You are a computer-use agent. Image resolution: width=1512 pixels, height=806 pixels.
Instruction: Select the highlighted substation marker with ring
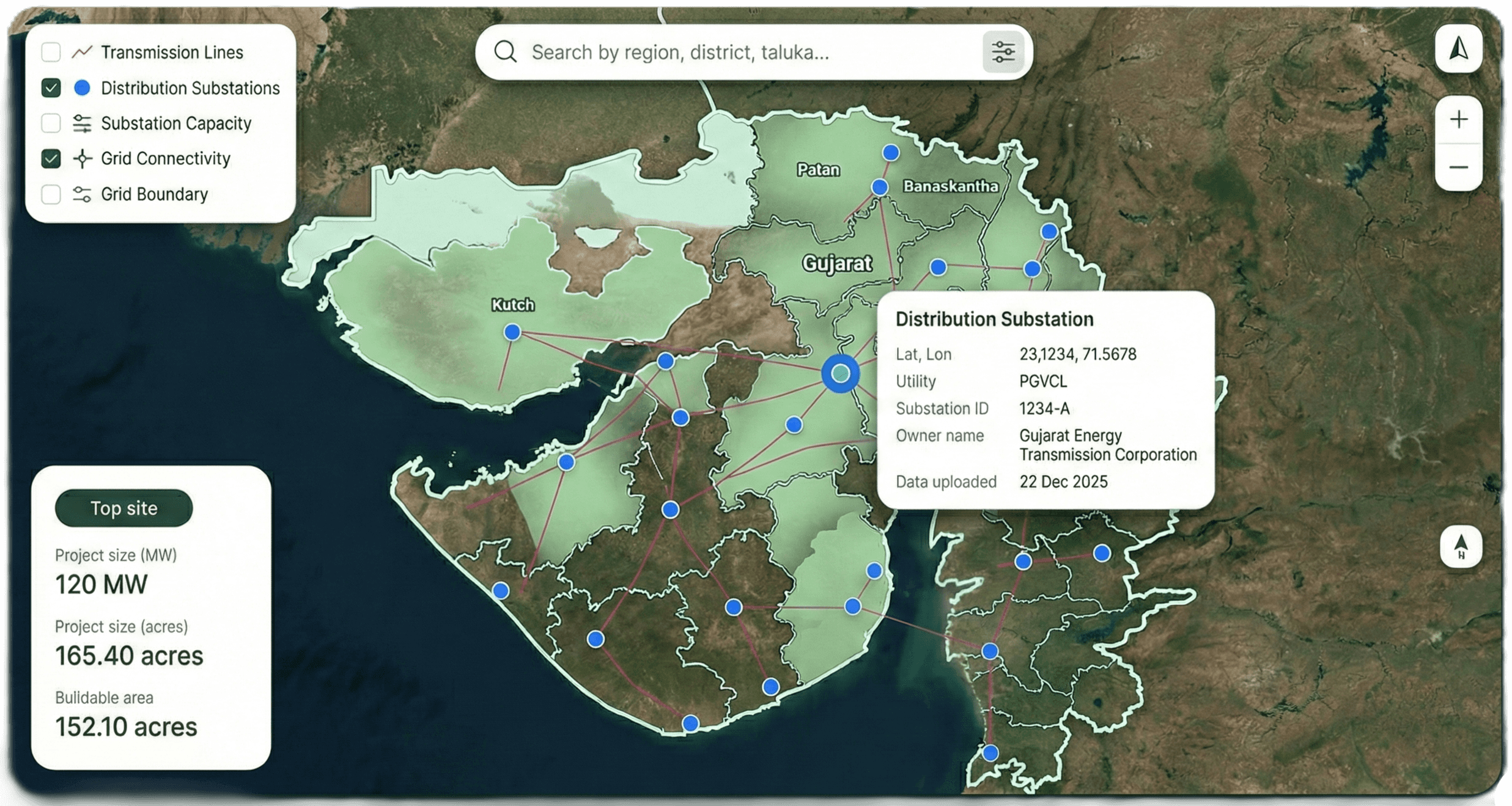point(841,373)
